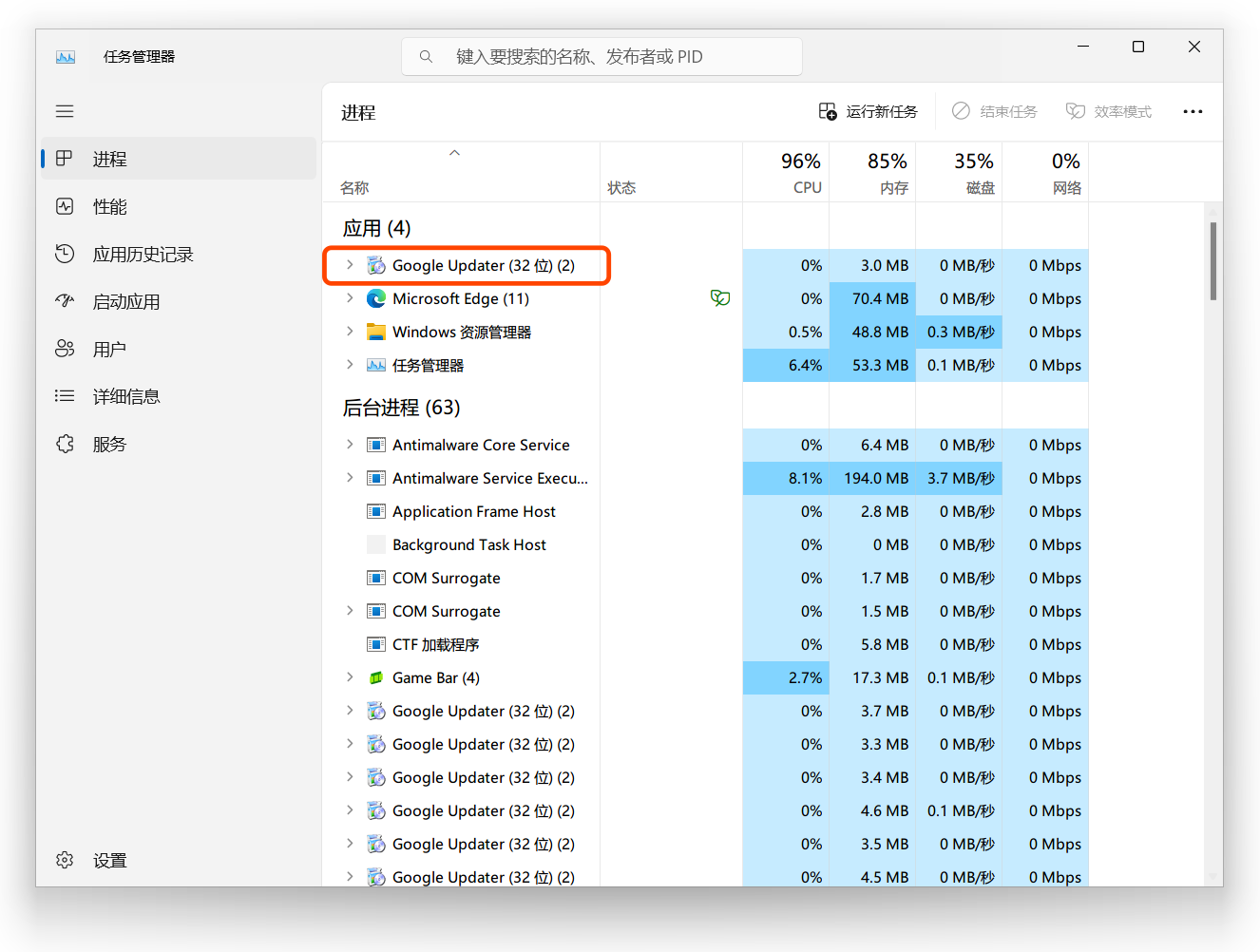The image size is (1260, 952).
Task: Run new task (运行新任务)
Action: pos(869,111)
